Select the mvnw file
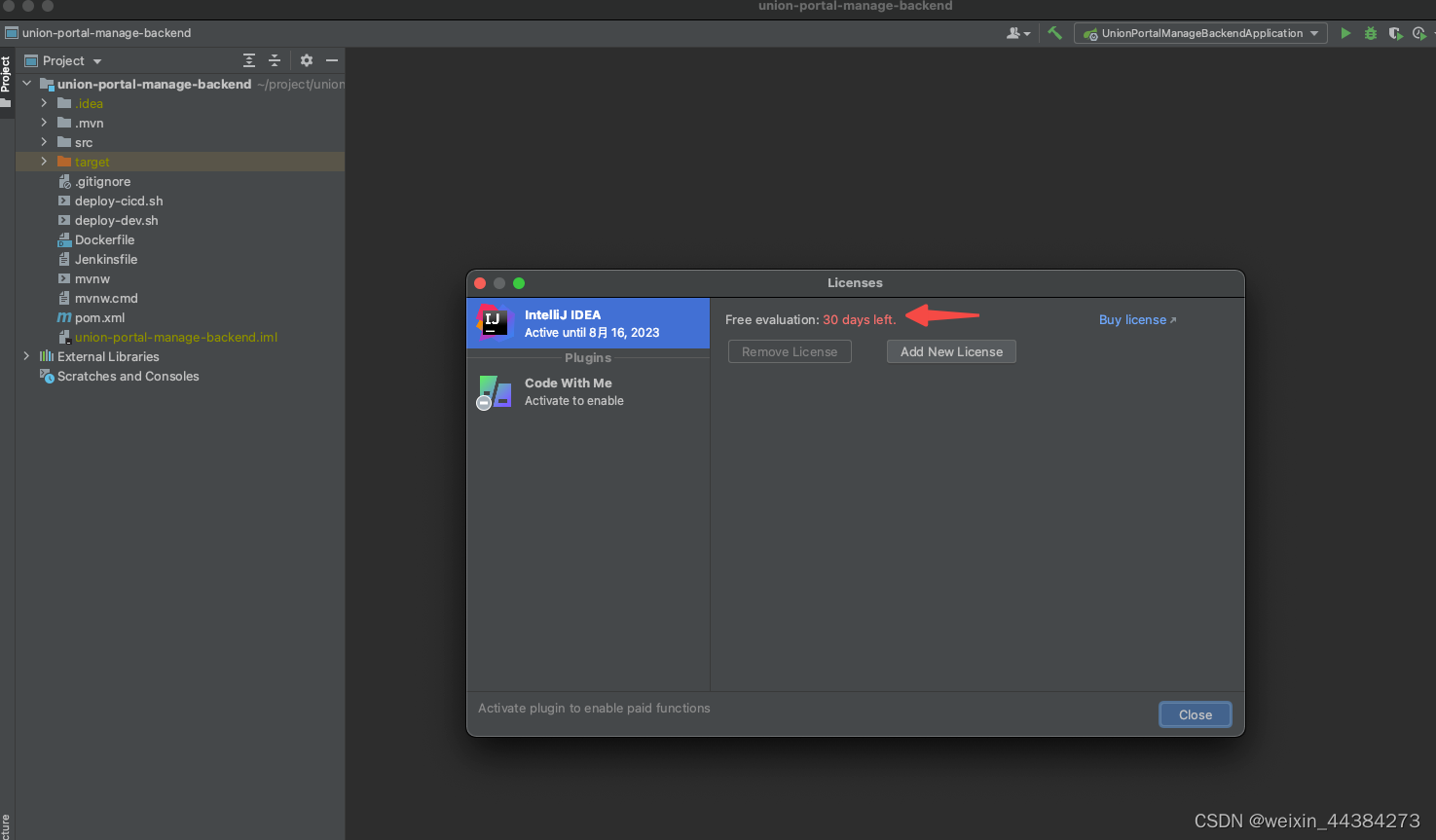The height and width of the screenshot is (840, 1436). pos(92,278)
